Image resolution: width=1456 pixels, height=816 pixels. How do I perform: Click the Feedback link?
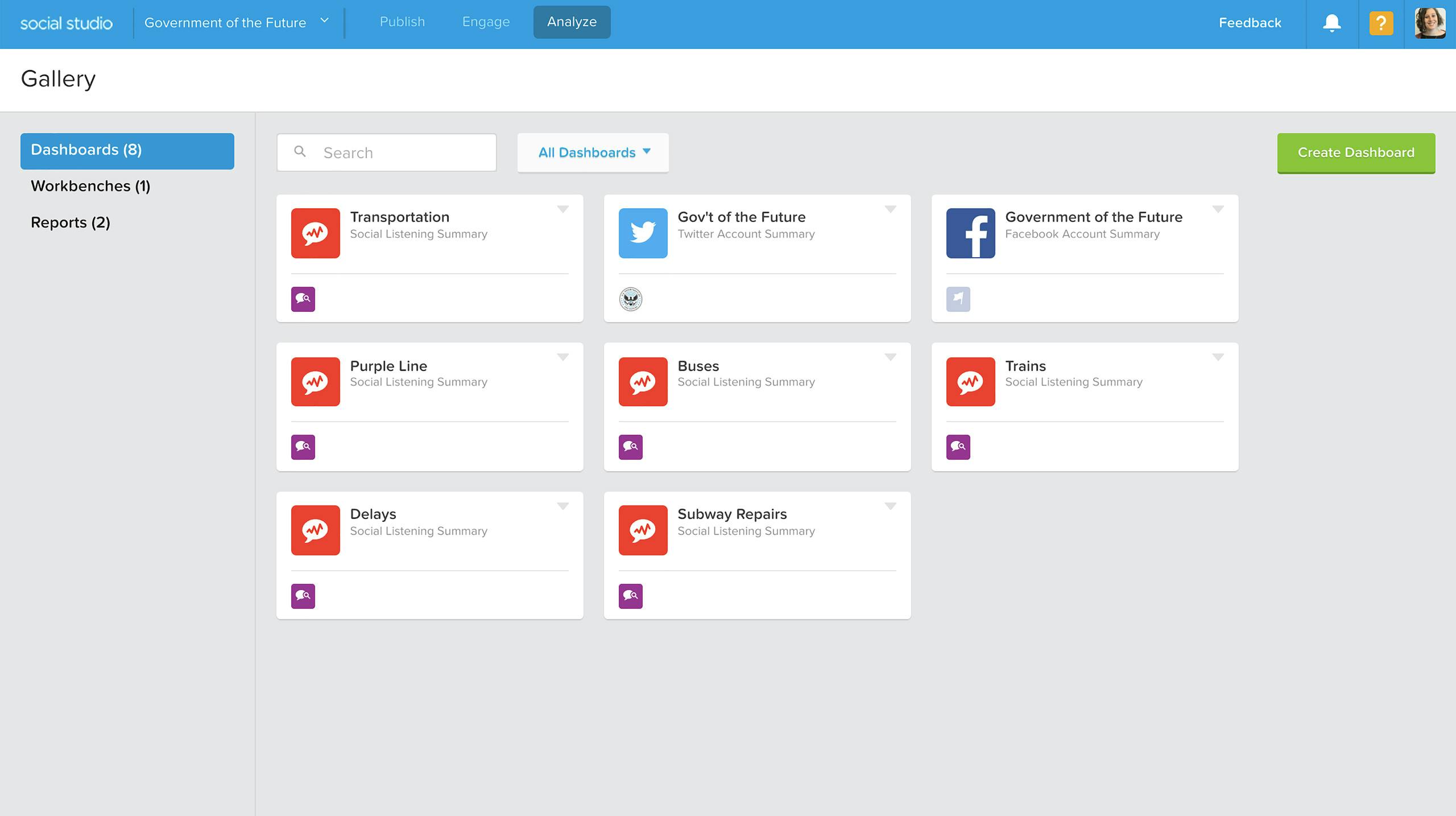tap(1250, 23)
